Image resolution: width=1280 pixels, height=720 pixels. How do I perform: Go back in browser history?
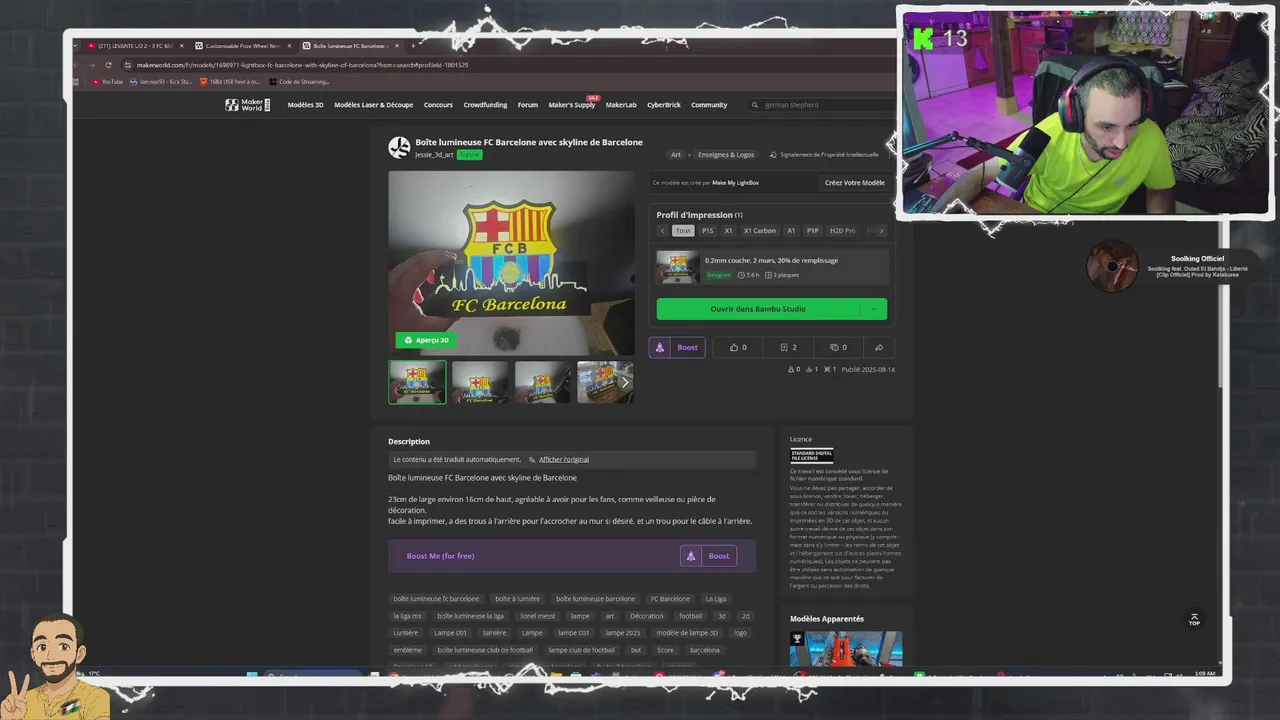coord(79,65)
